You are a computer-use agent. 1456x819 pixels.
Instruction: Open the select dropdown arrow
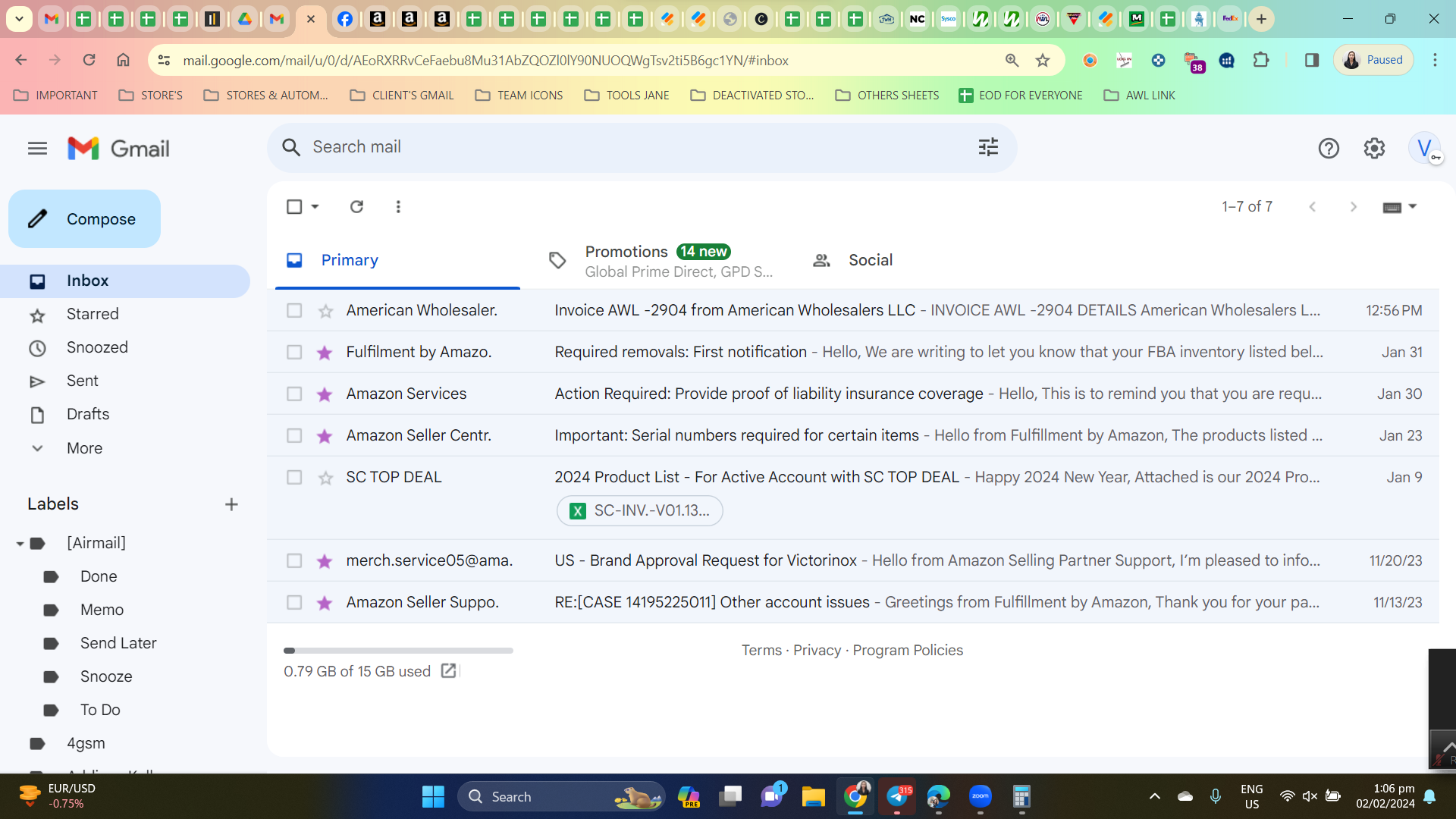[x=315, y=206]
